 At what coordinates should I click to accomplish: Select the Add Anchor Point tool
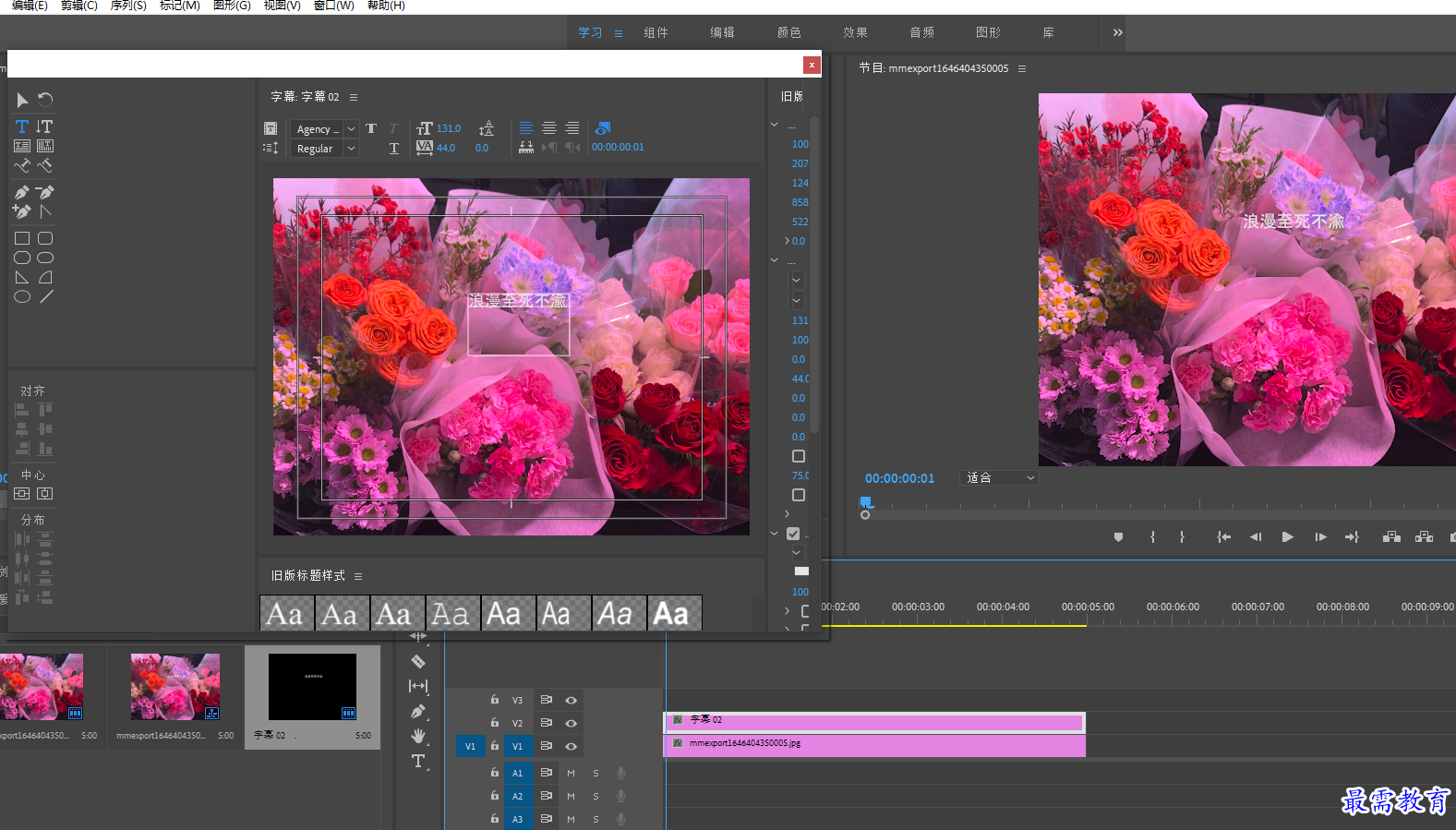coord(22,211)
